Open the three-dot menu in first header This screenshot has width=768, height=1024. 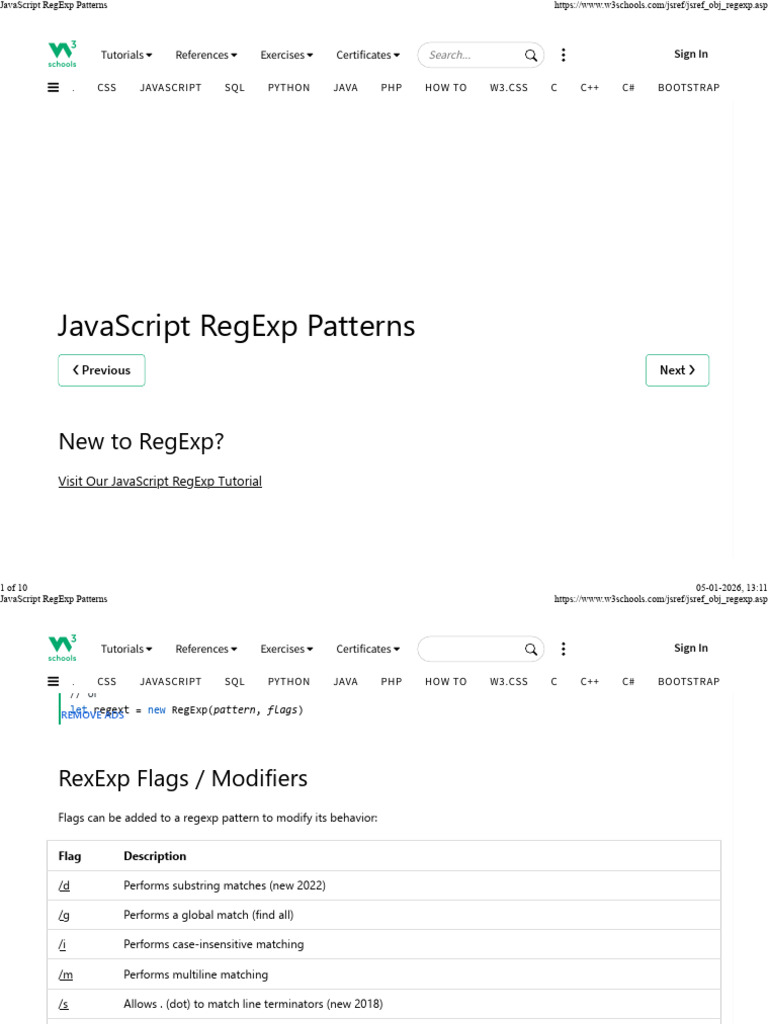[563, 55]
